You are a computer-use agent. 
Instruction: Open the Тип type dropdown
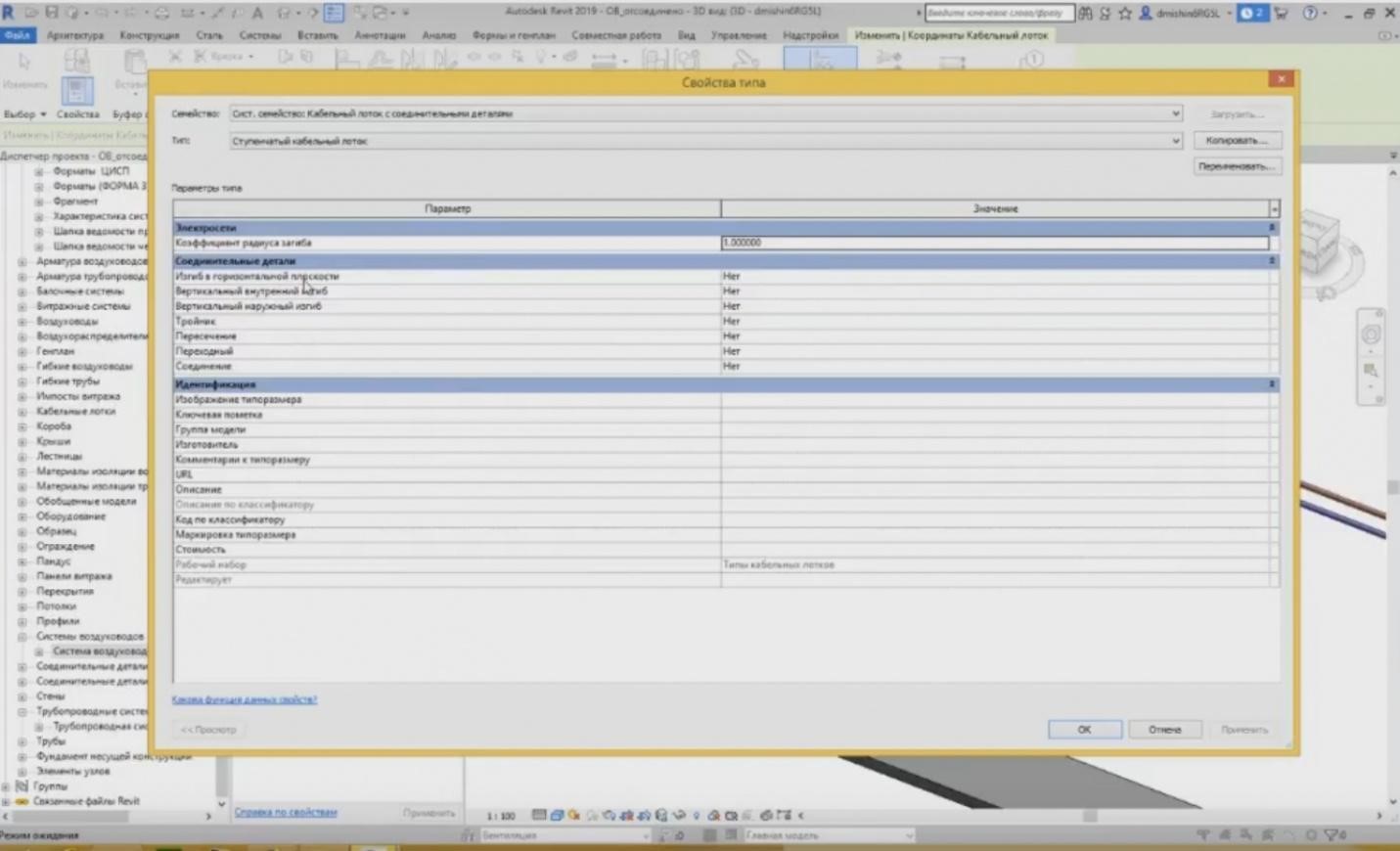pyautogui.click(x=705, y=141)
